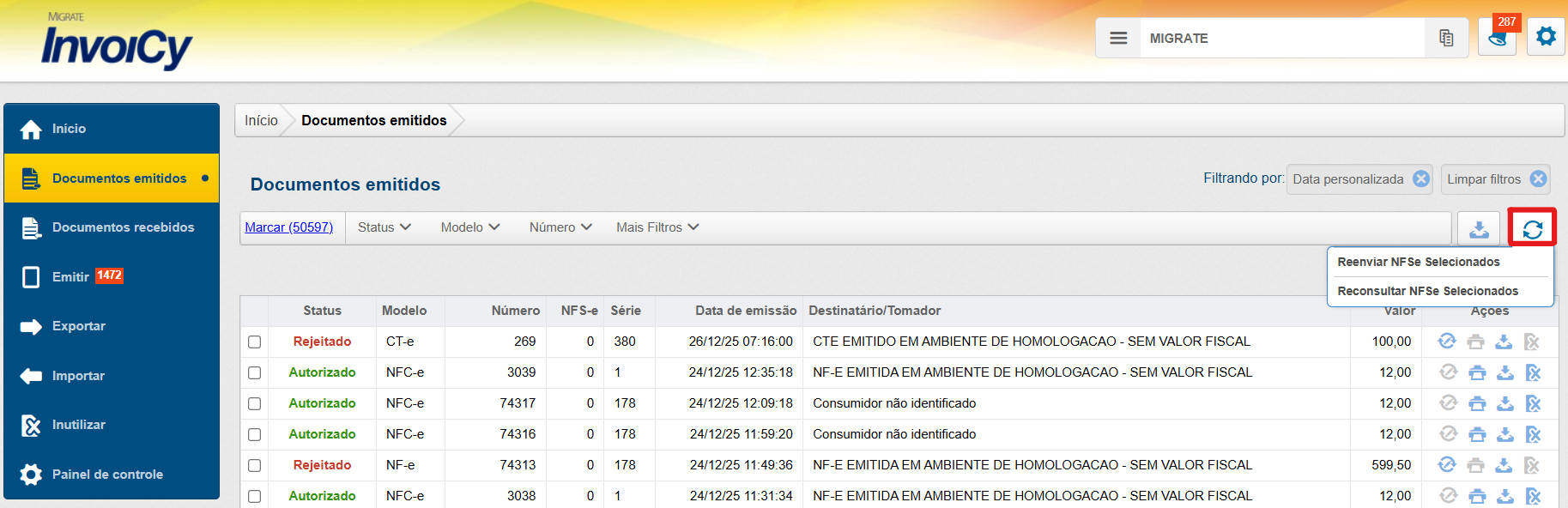The height and width of the screenshot is (508, 1568).
Task: Expand the Mais Filtros dropdown
Action: pos(657,227)
